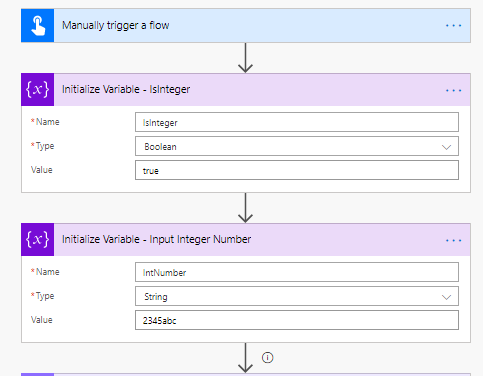
Task: Edit the Value field containing 2345abc
Action: tap(297, 320)
